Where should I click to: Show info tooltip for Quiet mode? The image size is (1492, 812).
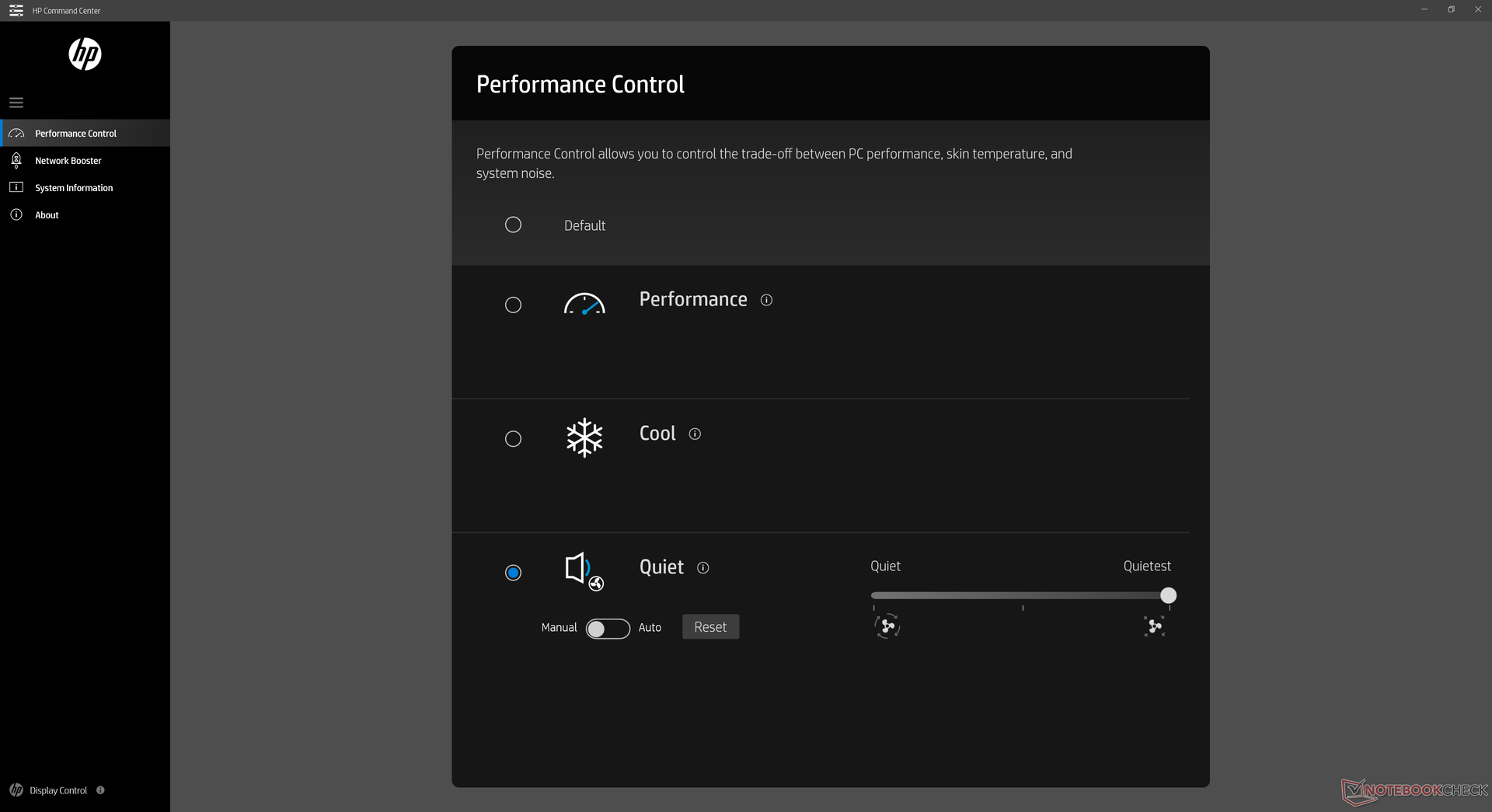pyautogui.click(x=703, y=568)
